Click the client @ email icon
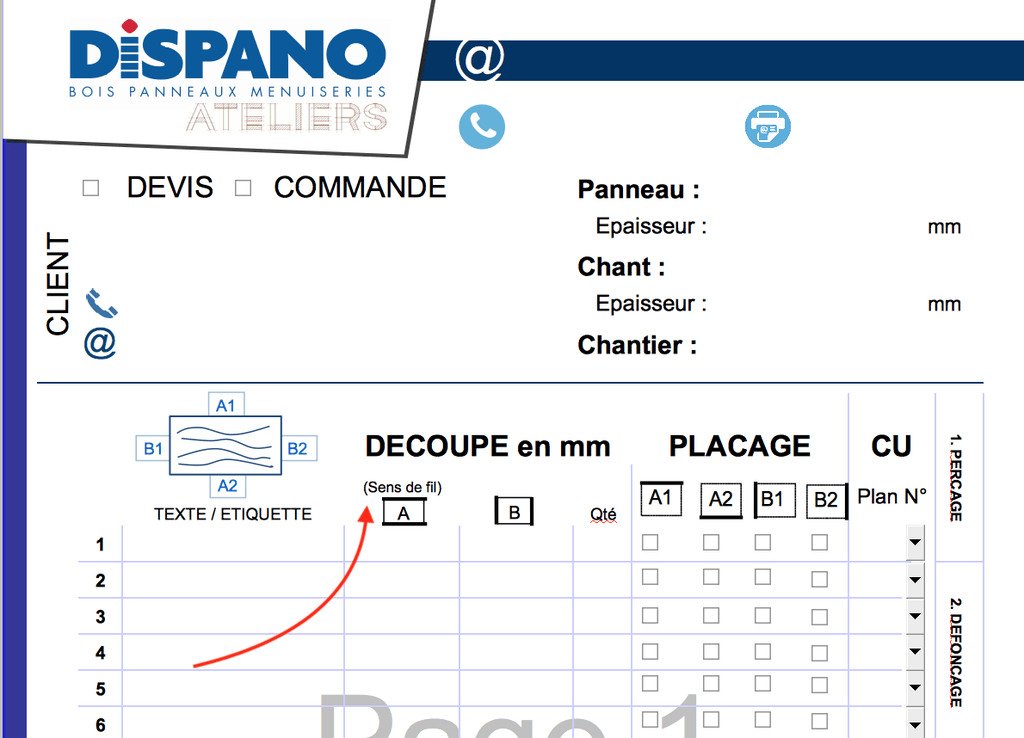Image resolution: width=1024 pixels, height=738 pixels. tap(100, 343)
